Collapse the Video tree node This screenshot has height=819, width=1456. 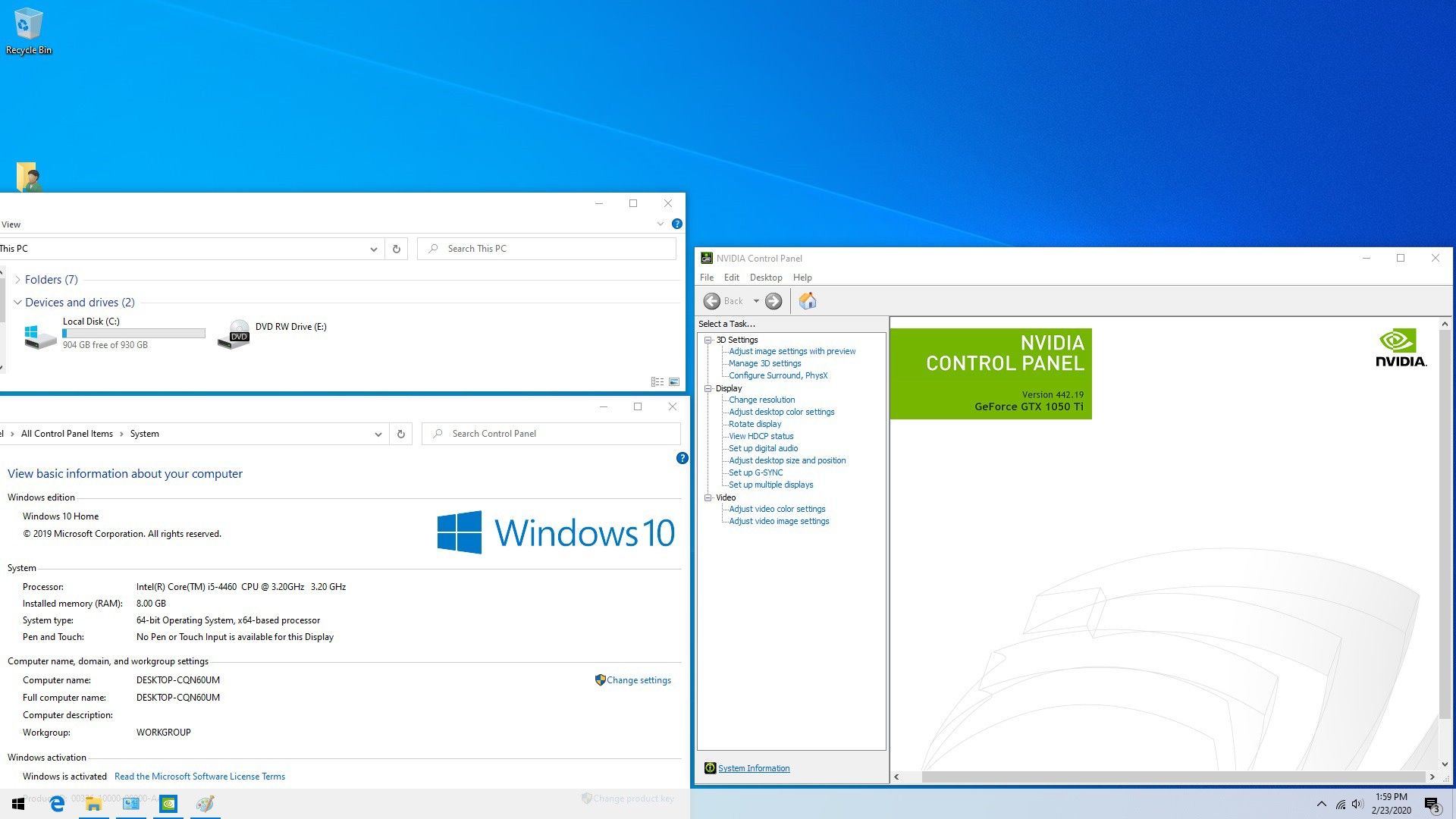click(x=708, y=497)
